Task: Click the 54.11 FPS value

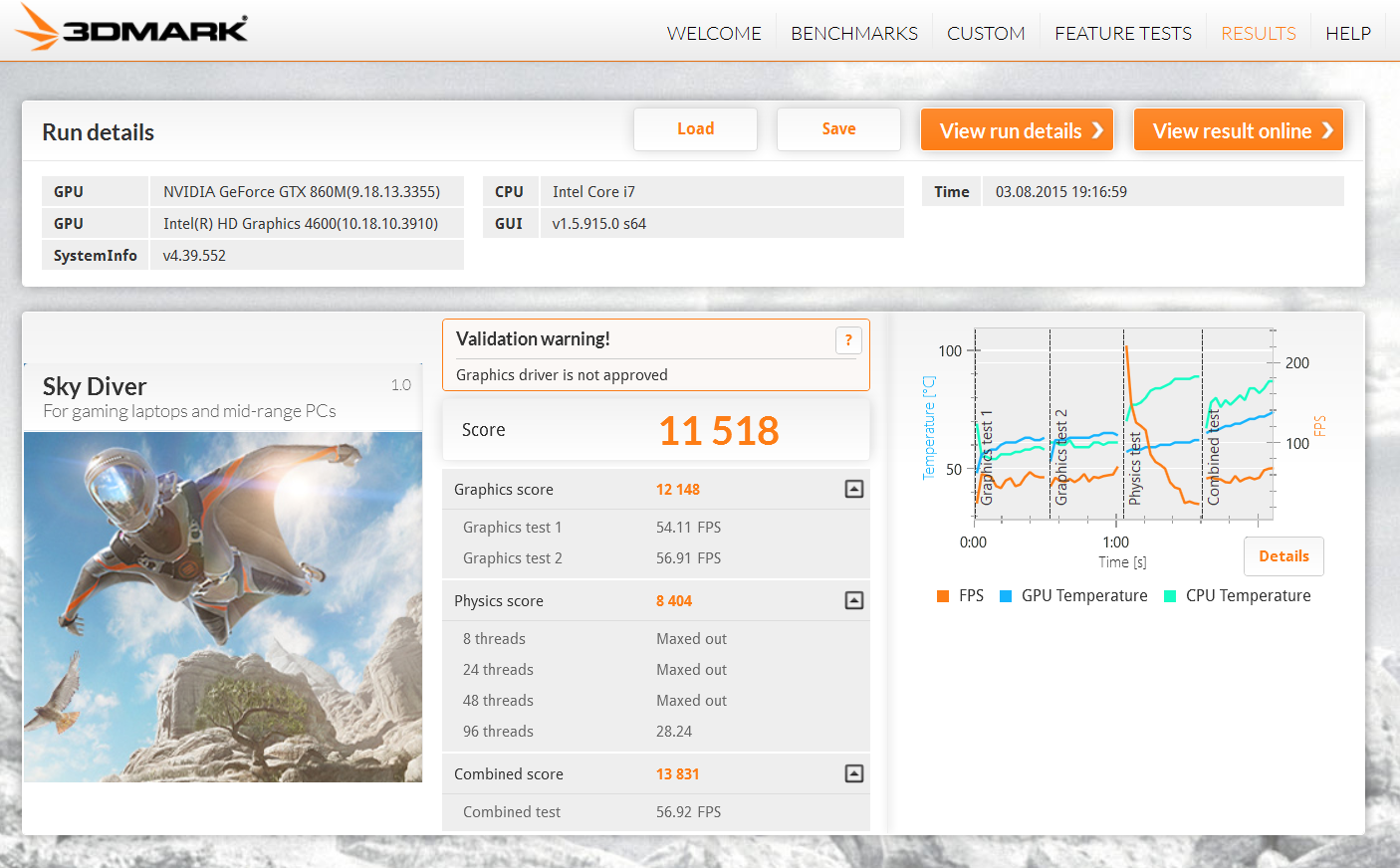Action: coord(688,528)
